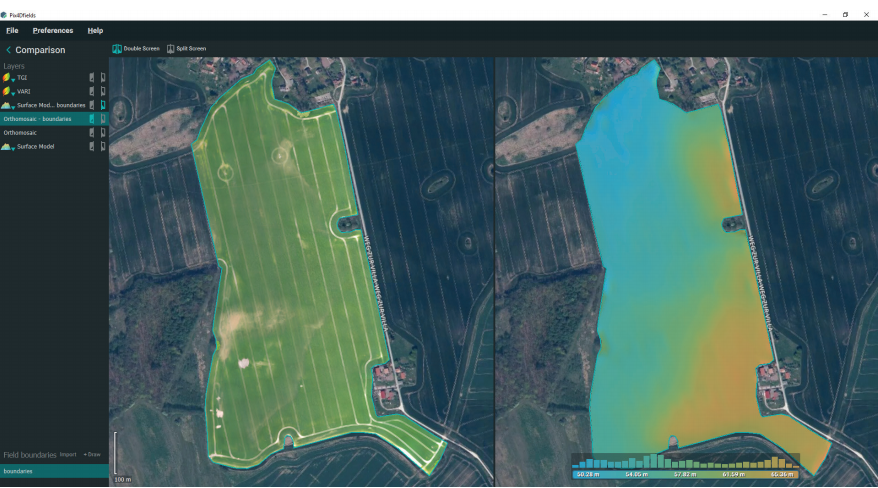Click the + Draw field boundary button

click(92, 454)
